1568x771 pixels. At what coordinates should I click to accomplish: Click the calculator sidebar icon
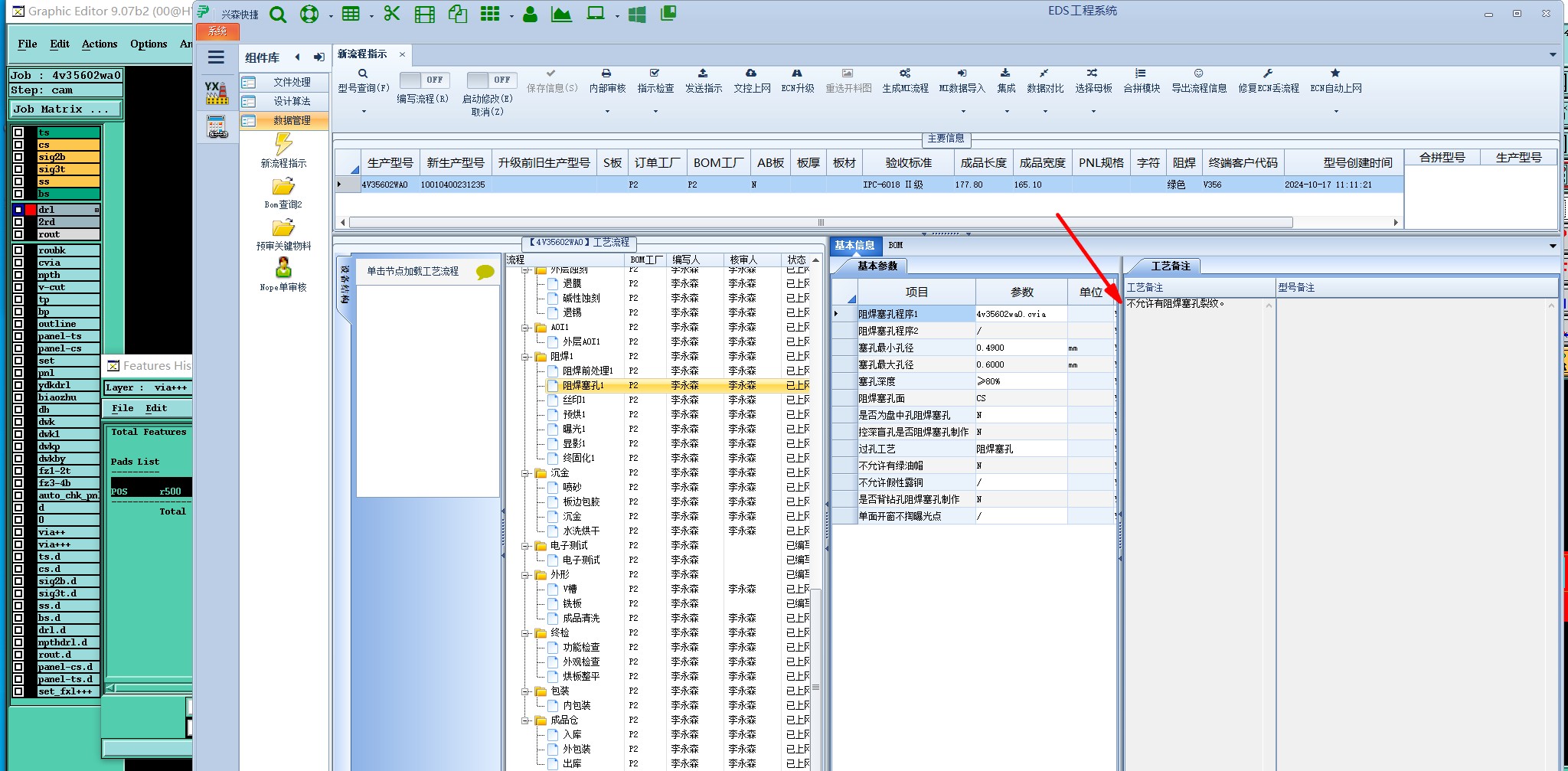pyautogui.click(x=217, y=127)
